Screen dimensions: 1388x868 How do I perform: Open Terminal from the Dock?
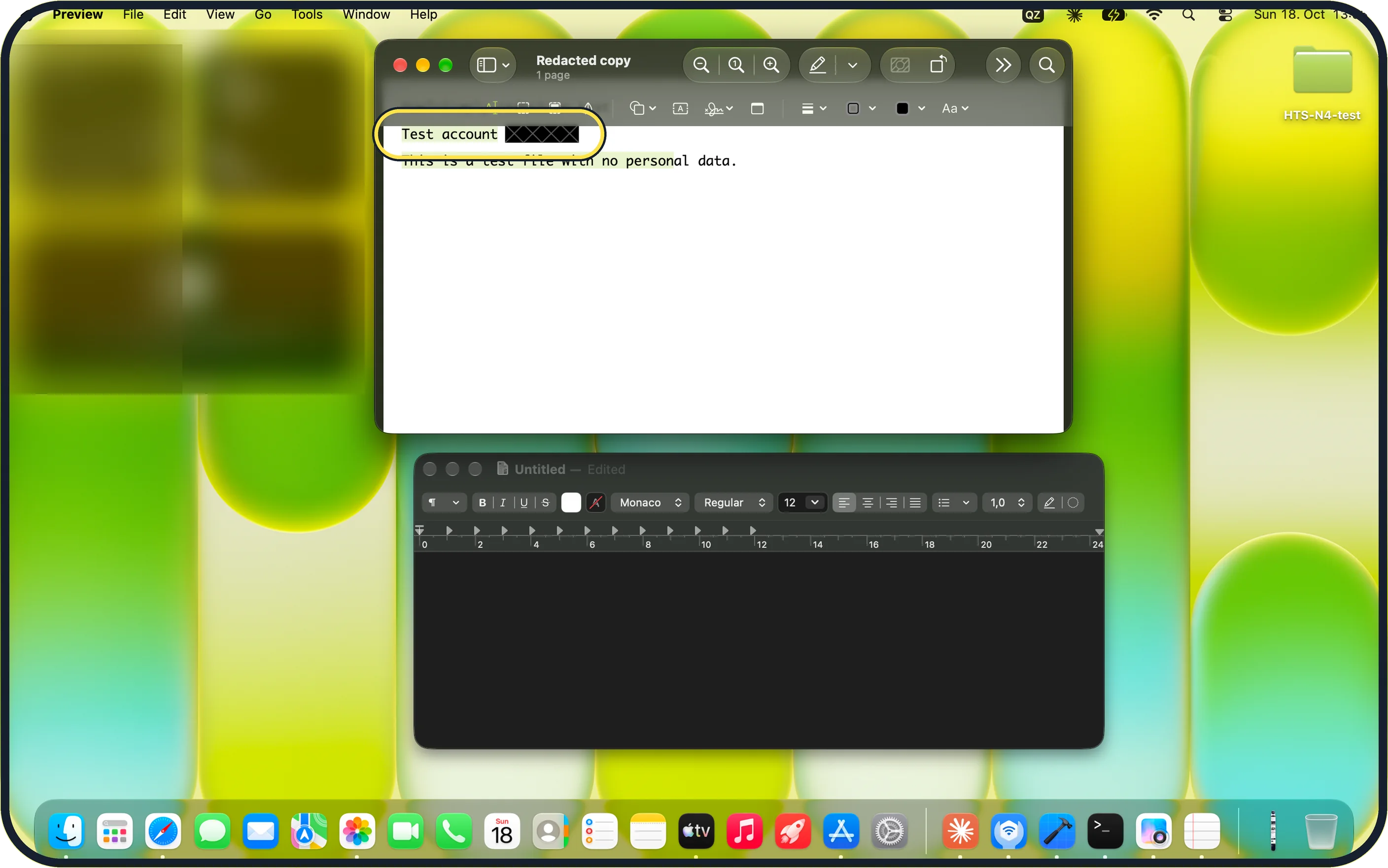coord(1105,831)
